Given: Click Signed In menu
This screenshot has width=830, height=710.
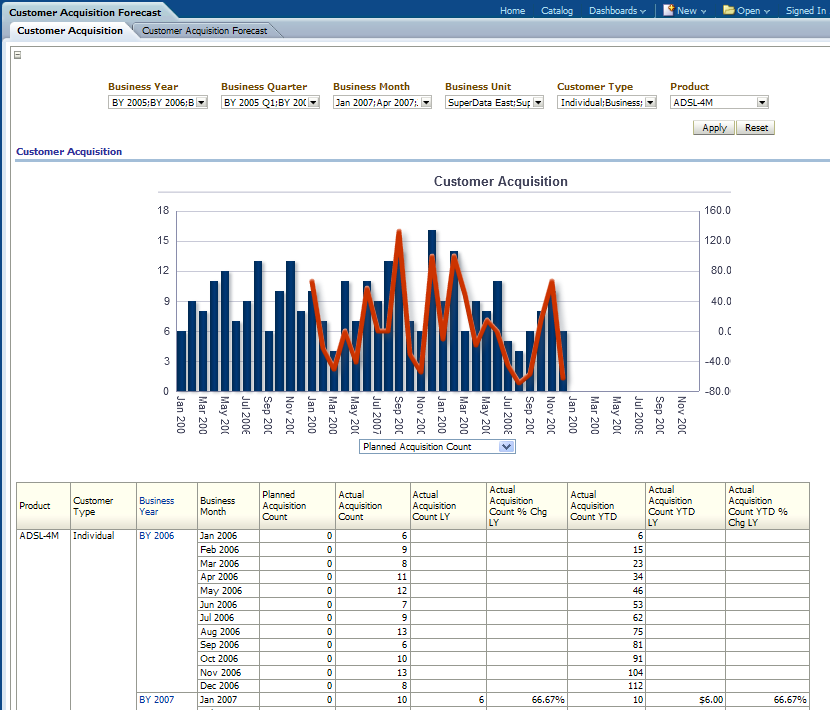Looking at the screenshot, I should tap(806, 11).
